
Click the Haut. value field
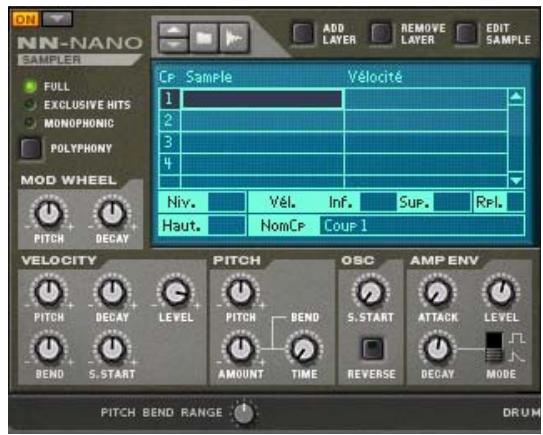point(226,226)
